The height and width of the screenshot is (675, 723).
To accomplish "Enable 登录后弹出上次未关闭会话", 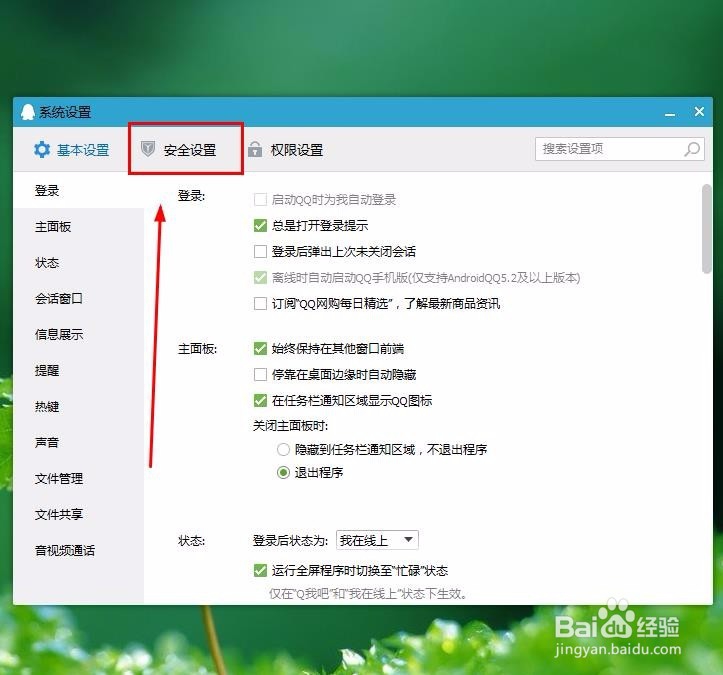I will (x=260, y=251).
